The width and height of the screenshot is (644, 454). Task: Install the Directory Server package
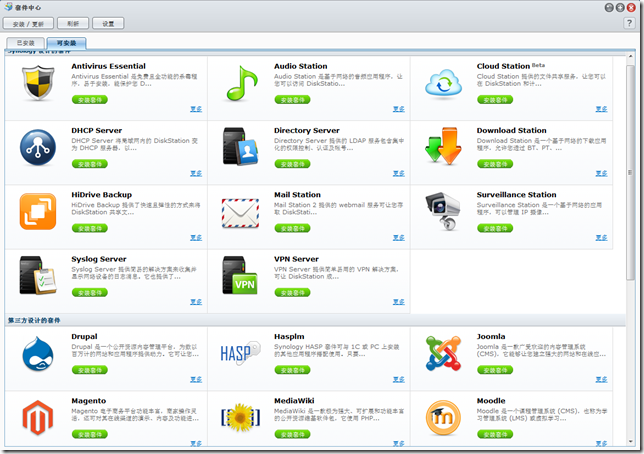click(292, 164)
